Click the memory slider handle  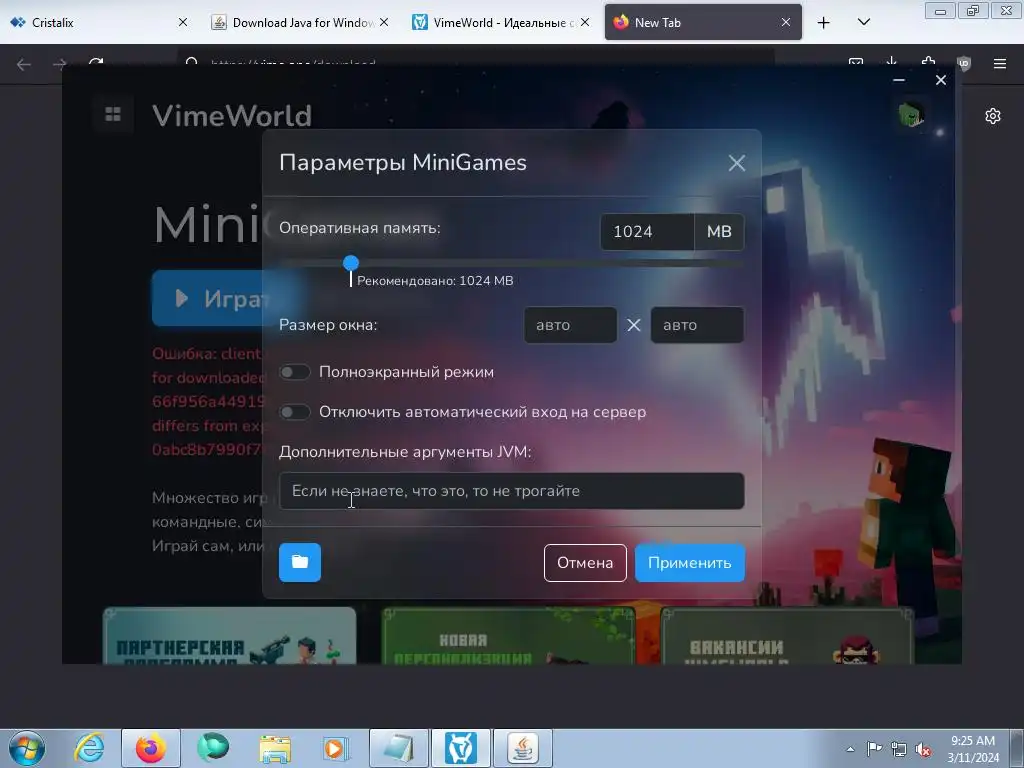pyautogui.click(x=351, y=263)
